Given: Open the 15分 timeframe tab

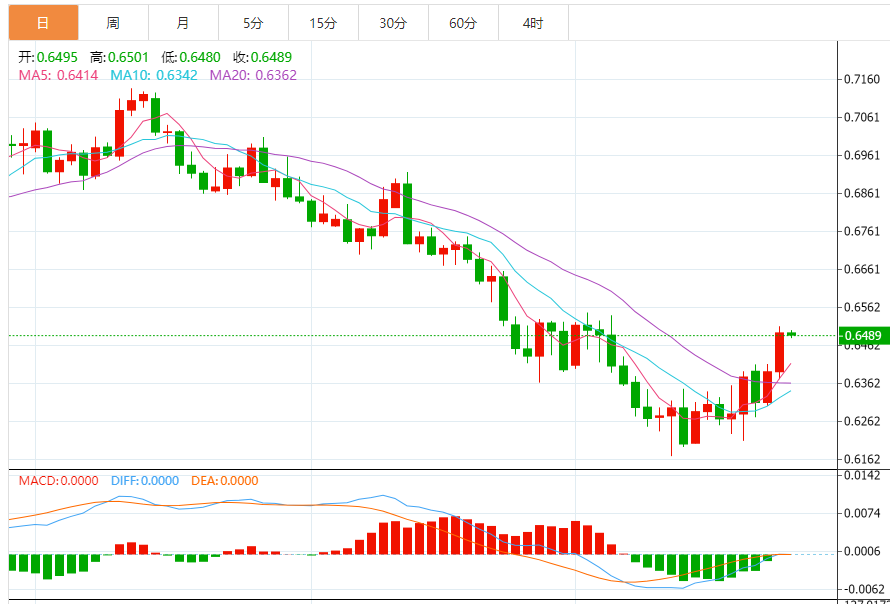Looking at the screenshot, I should [323, 23].
